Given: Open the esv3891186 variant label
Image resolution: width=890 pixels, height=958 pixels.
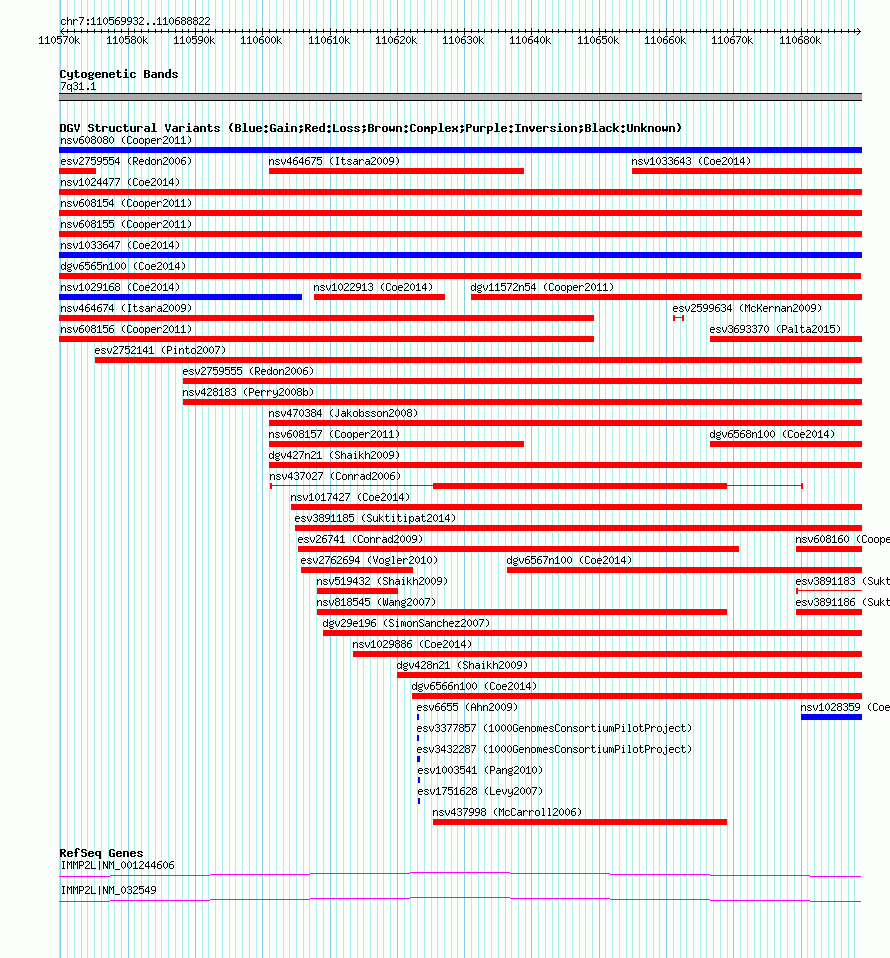Looking at the screenshot, I should (x=842, y=602).
